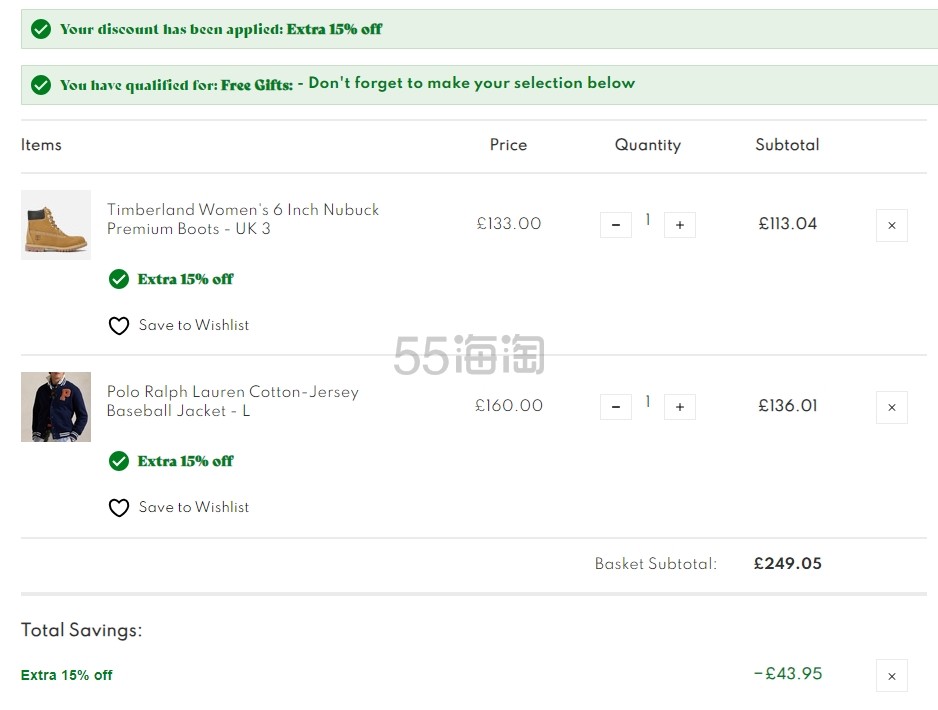Decrease quantity of Timberland boots

pos(616,225)
